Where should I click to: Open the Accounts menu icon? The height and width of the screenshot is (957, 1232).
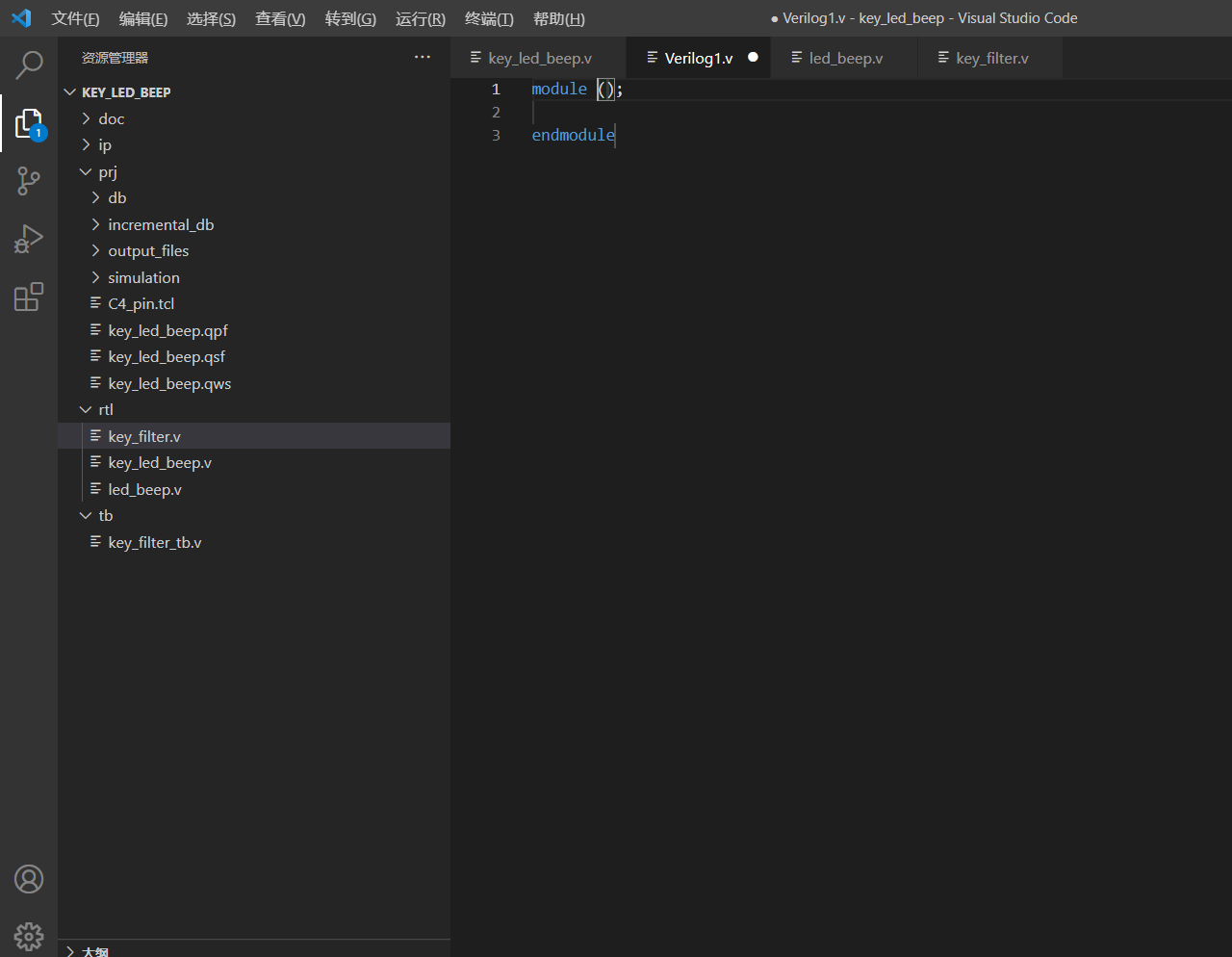click(x=29, y=879)
